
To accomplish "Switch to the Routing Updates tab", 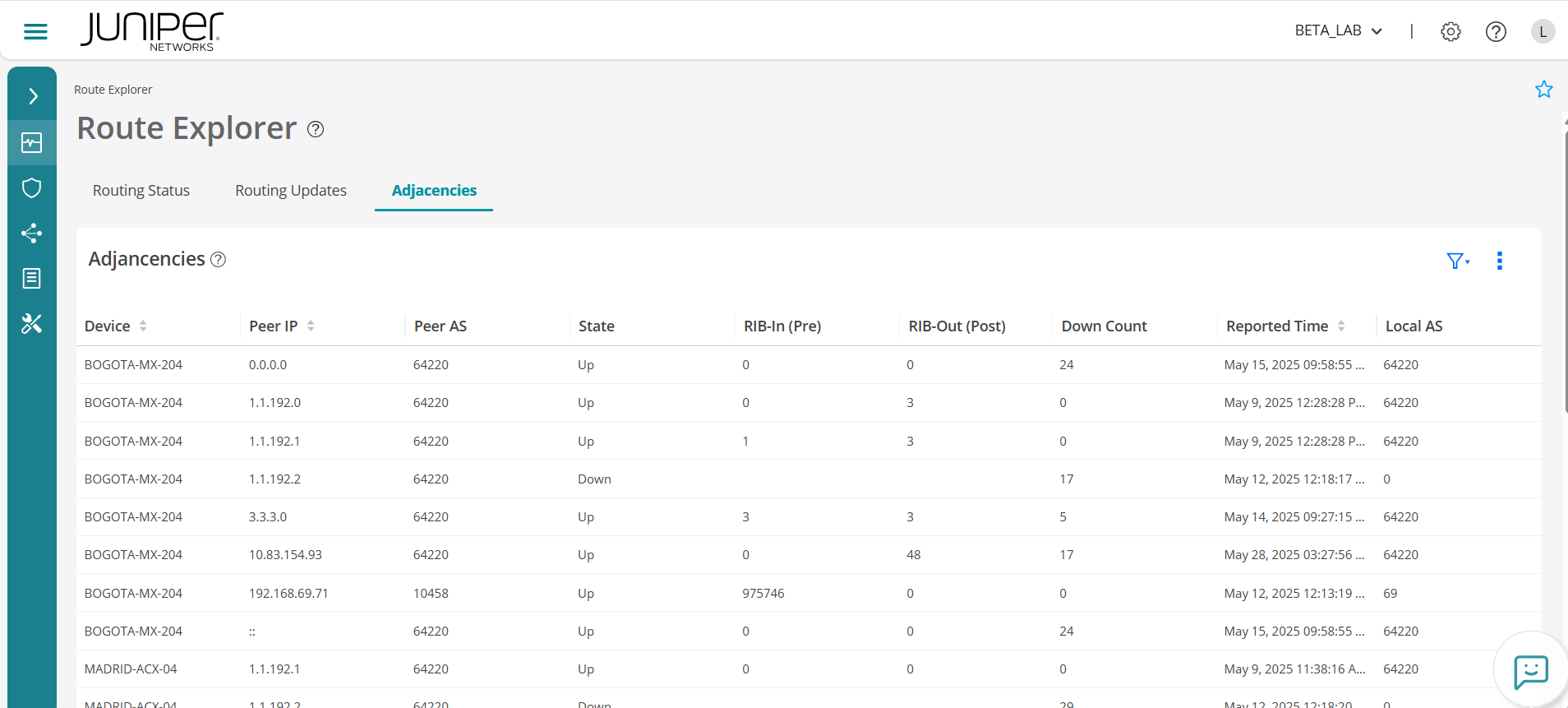I will pyautogui.click(x=291, y=191).
